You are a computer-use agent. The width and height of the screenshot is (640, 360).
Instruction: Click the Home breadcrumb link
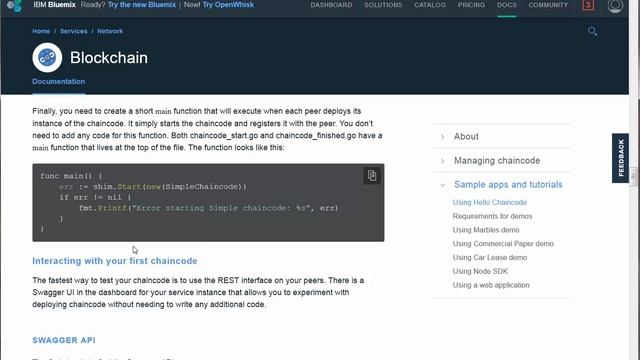click(41, 31)
